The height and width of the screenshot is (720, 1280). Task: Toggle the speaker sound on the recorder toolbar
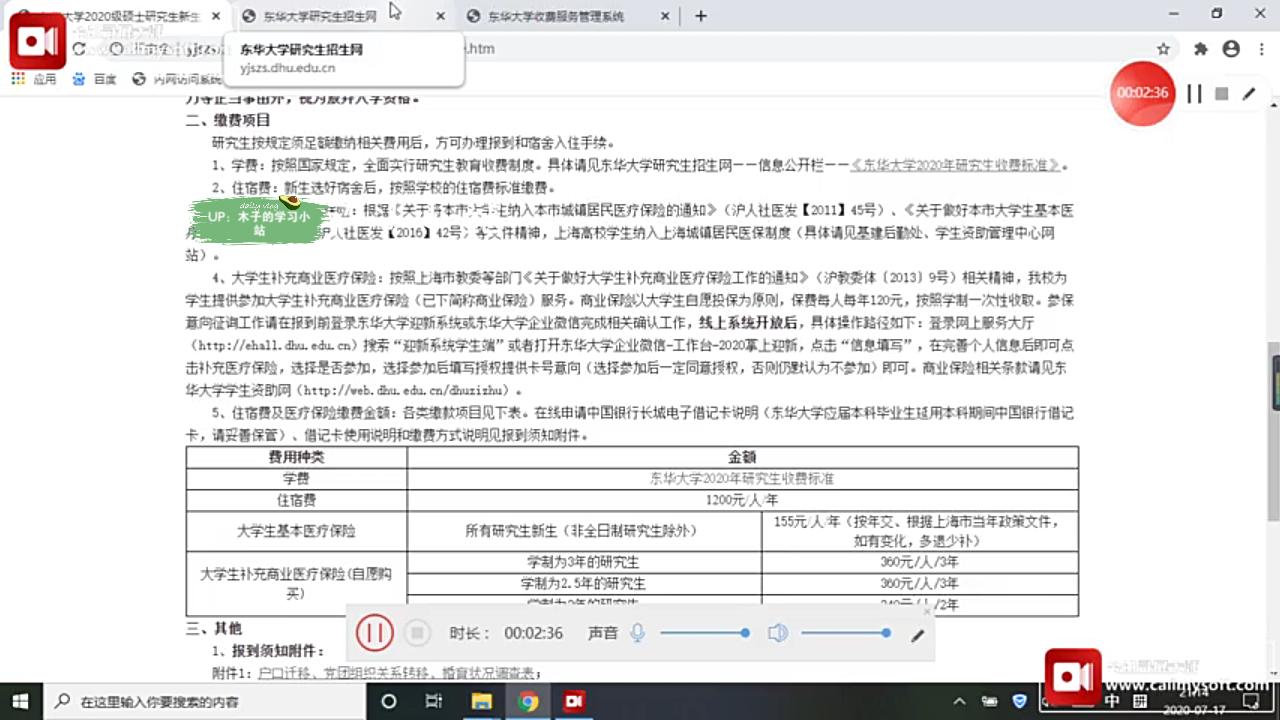coord(778,633)
